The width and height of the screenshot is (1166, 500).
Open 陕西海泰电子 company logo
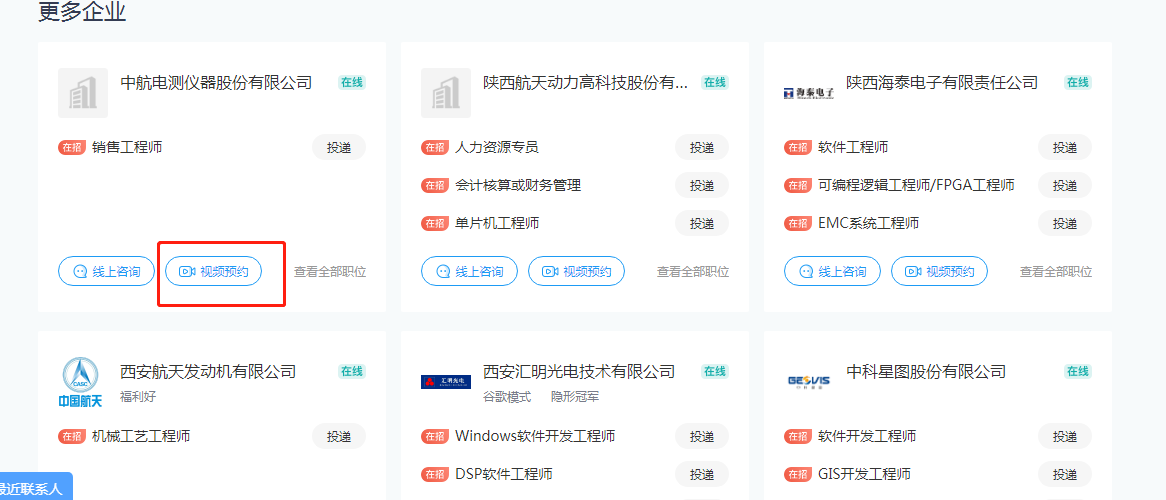808,93
